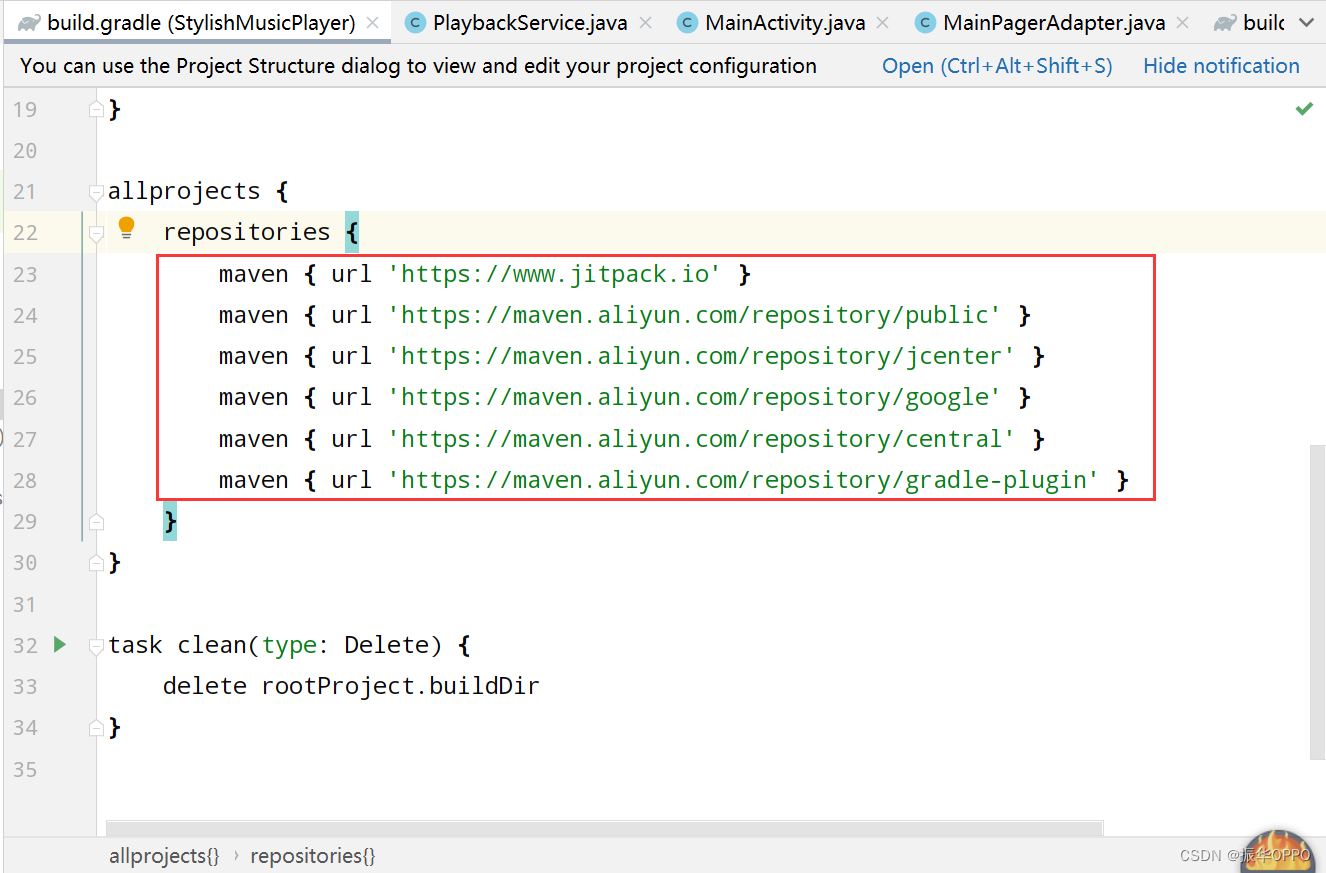Click the allprojects keyword on line 21
Screen dimensions: 1326x873
pyautogui.click(x=184, y=191)
